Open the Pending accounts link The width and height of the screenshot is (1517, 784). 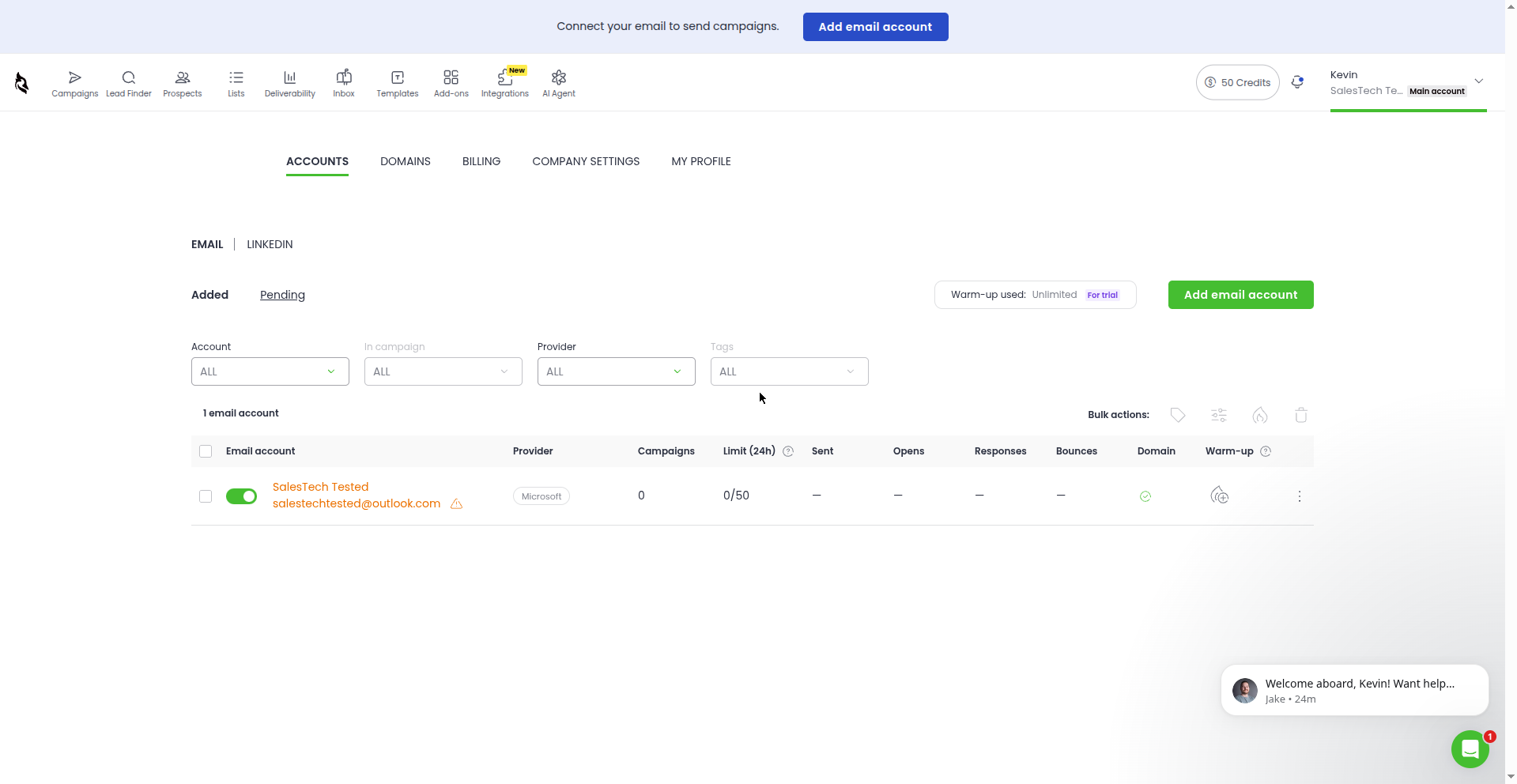point(282,295)
